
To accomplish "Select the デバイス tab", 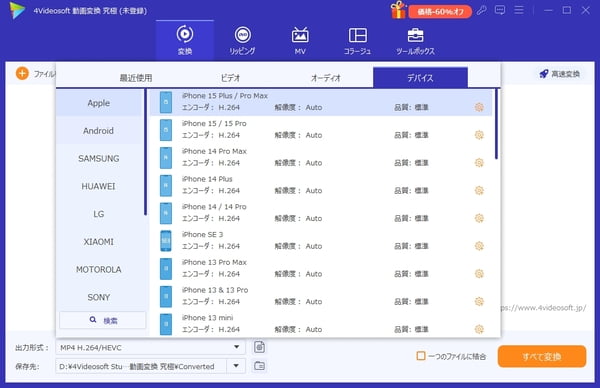I will click(x=420, y=78).
